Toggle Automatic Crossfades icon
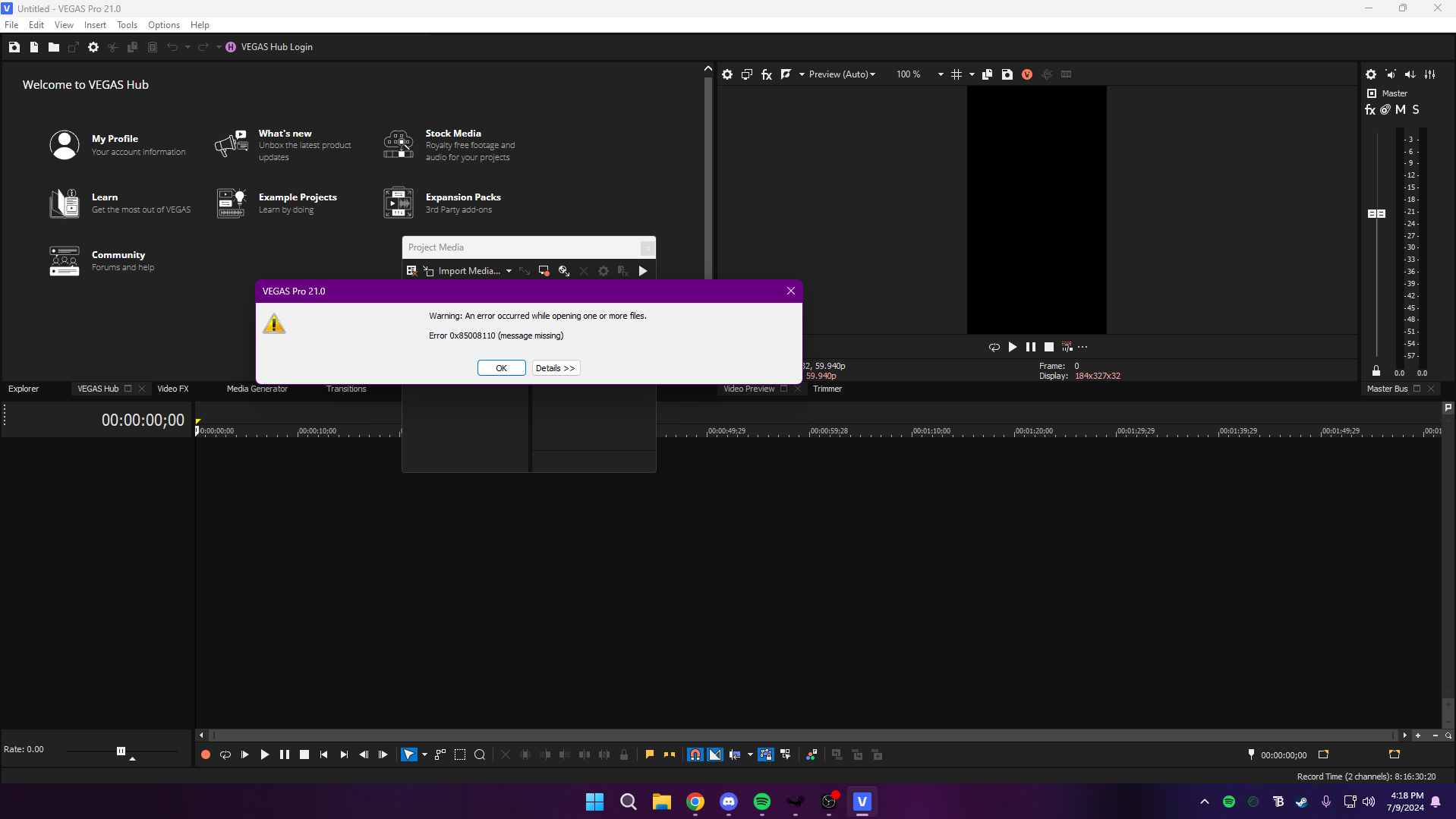Screen dimensions: 1456x819 point(715,754)
